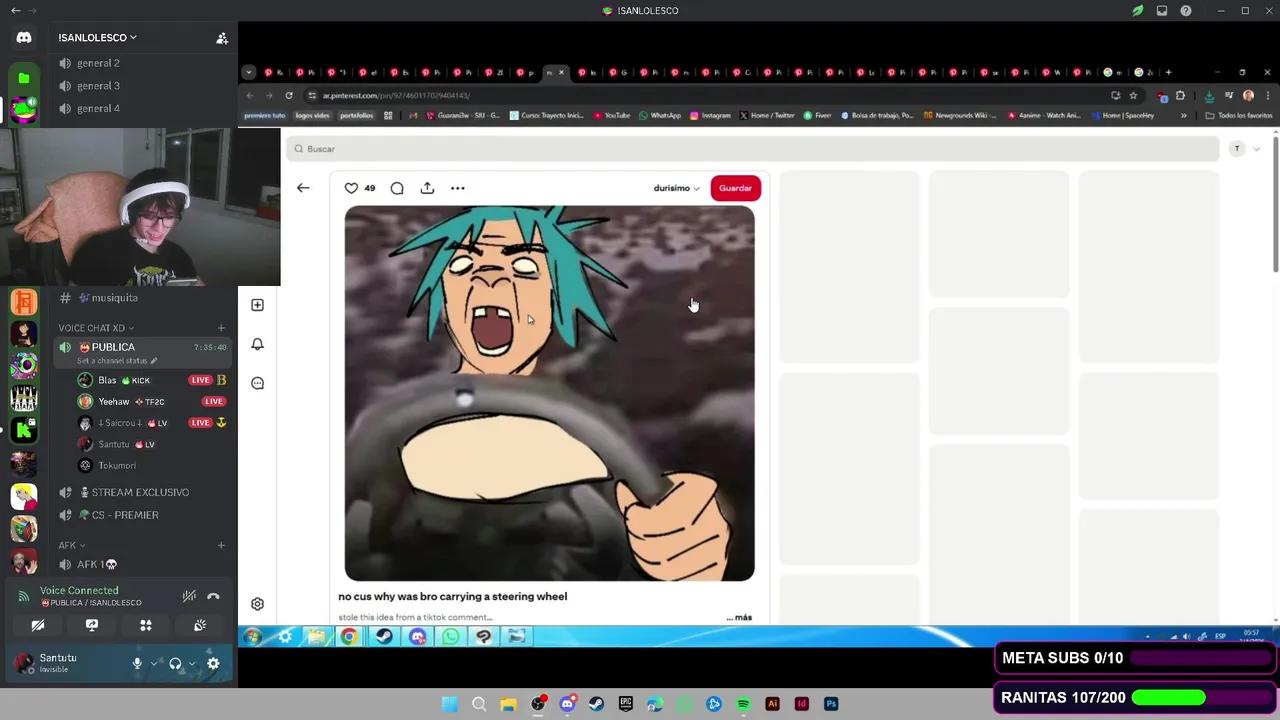Click the Windows Start button
The height and width of the screenshot is (720, 1280).
(450, 704)
